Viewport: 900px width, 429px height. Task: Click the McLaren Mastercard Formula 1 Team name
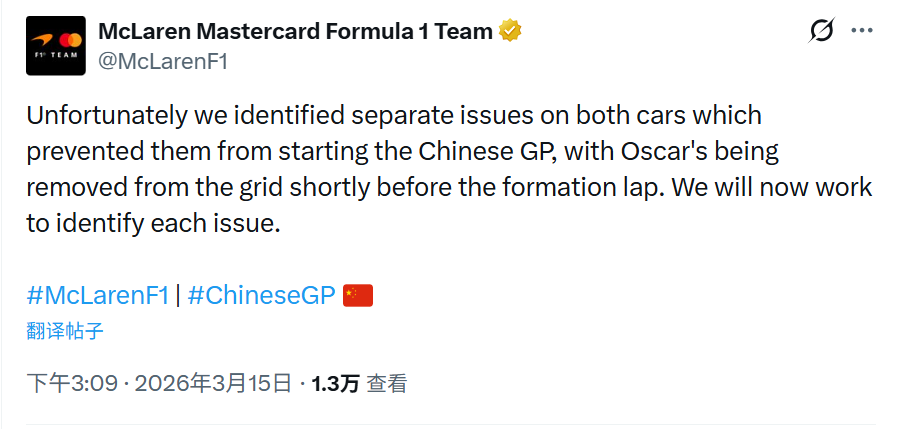pos(296,31)
